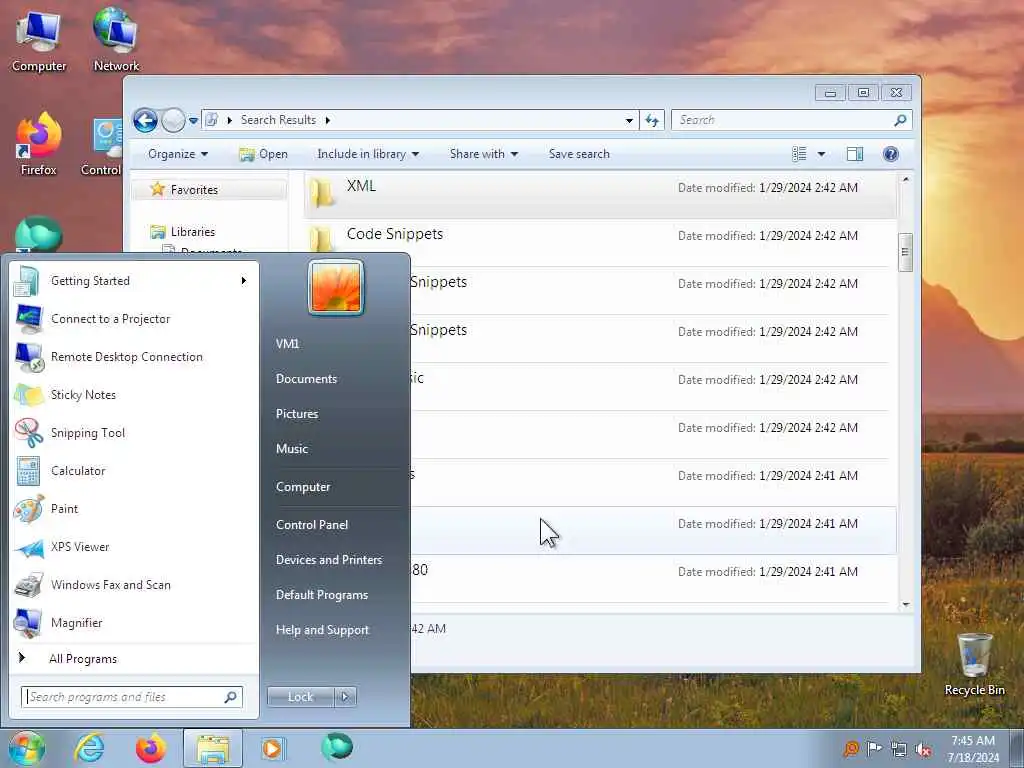This screenshot has height=768, width=1024.
Task: Select the XML folder result
Action: click(x=600, y=195)
